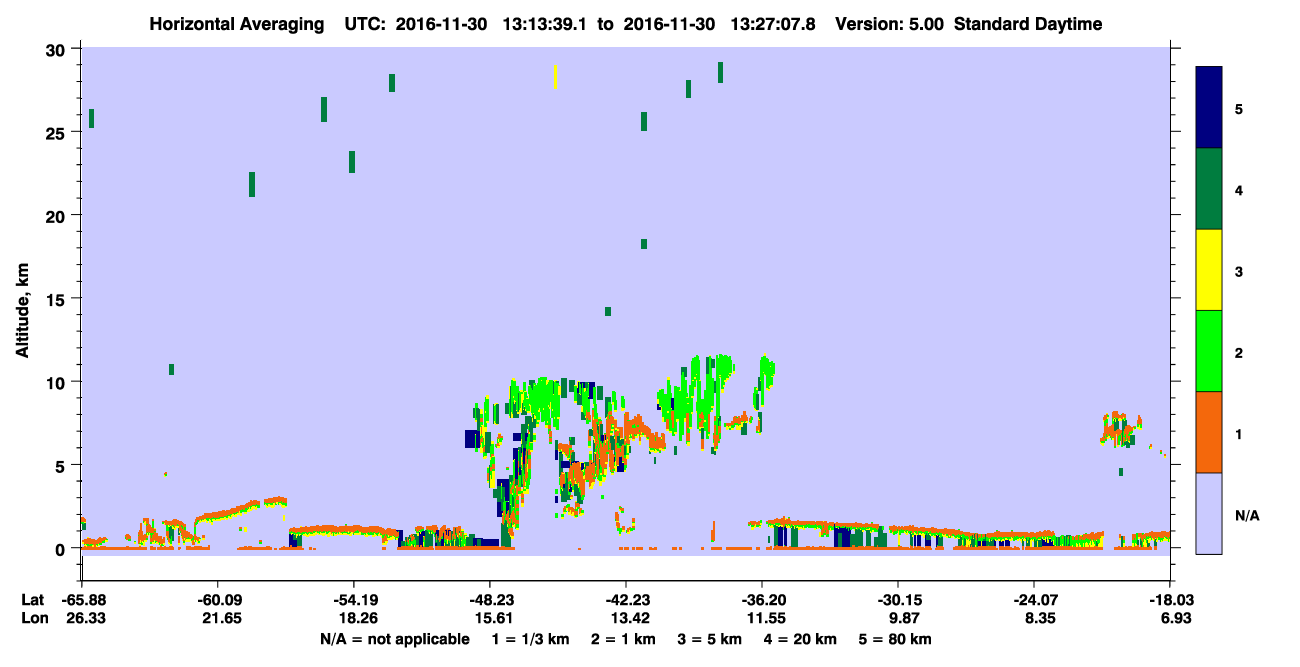
Task: Click the 'N/A = not applicable' legend text
Action: point(394,639)
